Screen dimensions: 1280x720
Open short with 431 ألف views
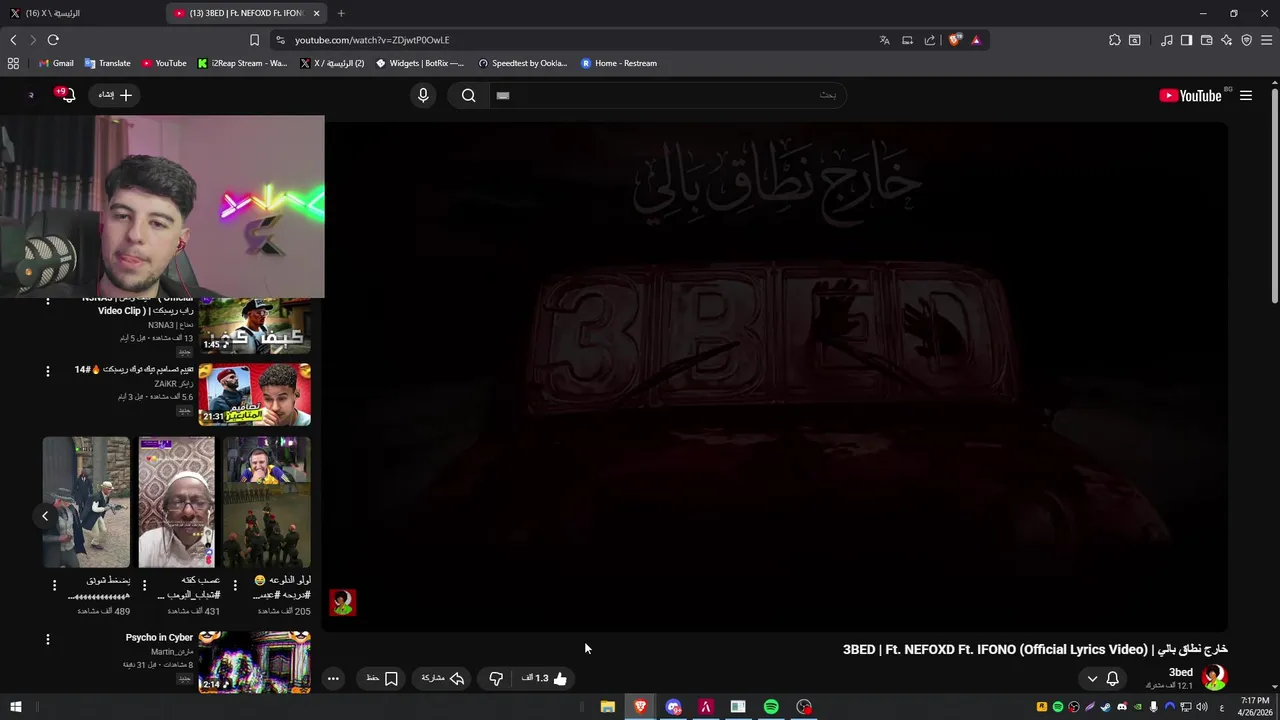[x=176, y=502]
